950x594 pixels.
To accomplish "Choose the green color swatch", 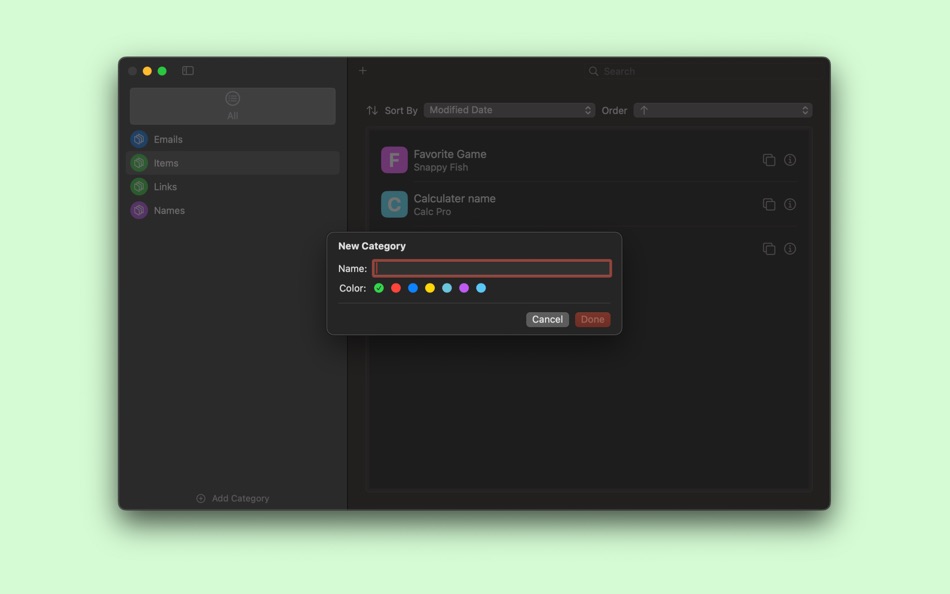I will [x=379, y=288].
